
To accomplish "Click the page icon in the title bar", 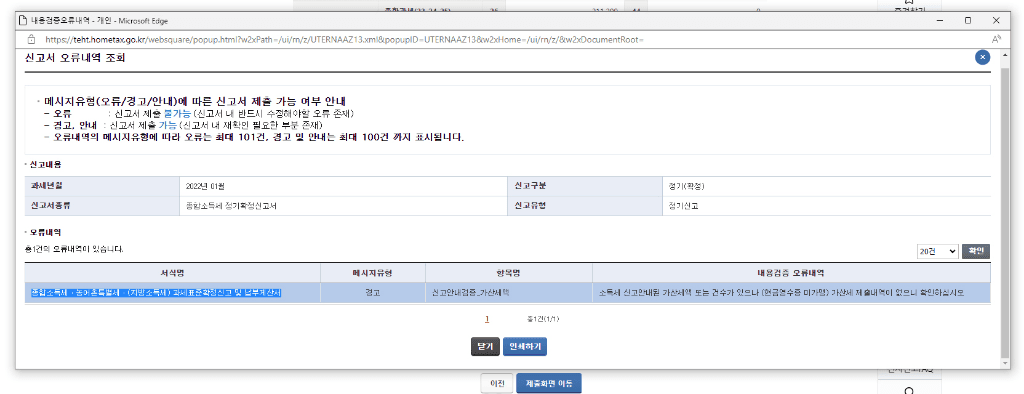I will click(24, 20).
